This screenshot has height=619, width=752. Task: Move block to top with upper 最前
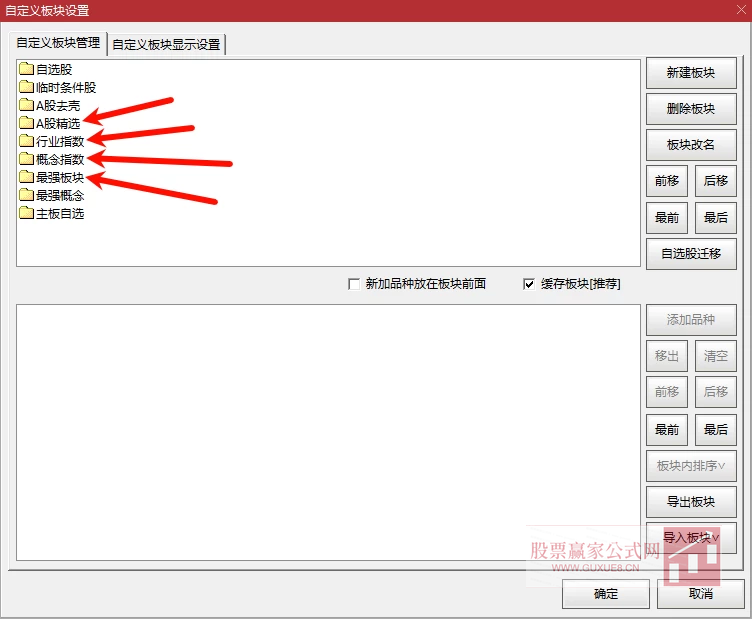pos(667,218)
